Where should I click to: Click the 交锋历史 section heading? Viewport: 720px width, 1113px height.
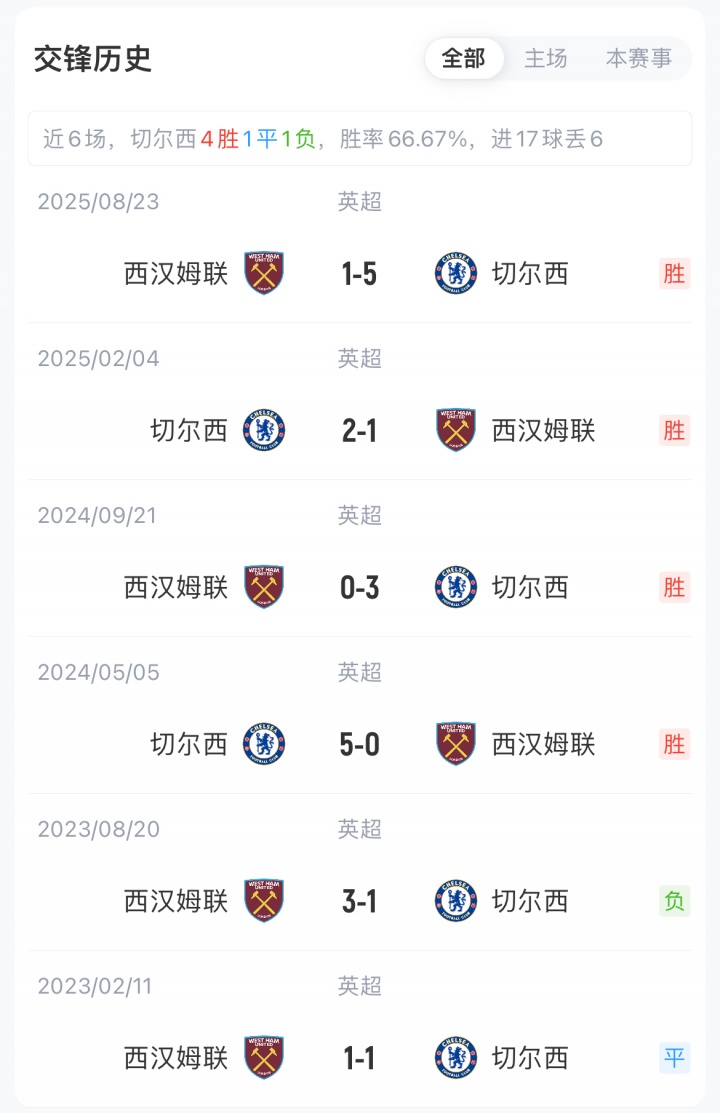93,59
